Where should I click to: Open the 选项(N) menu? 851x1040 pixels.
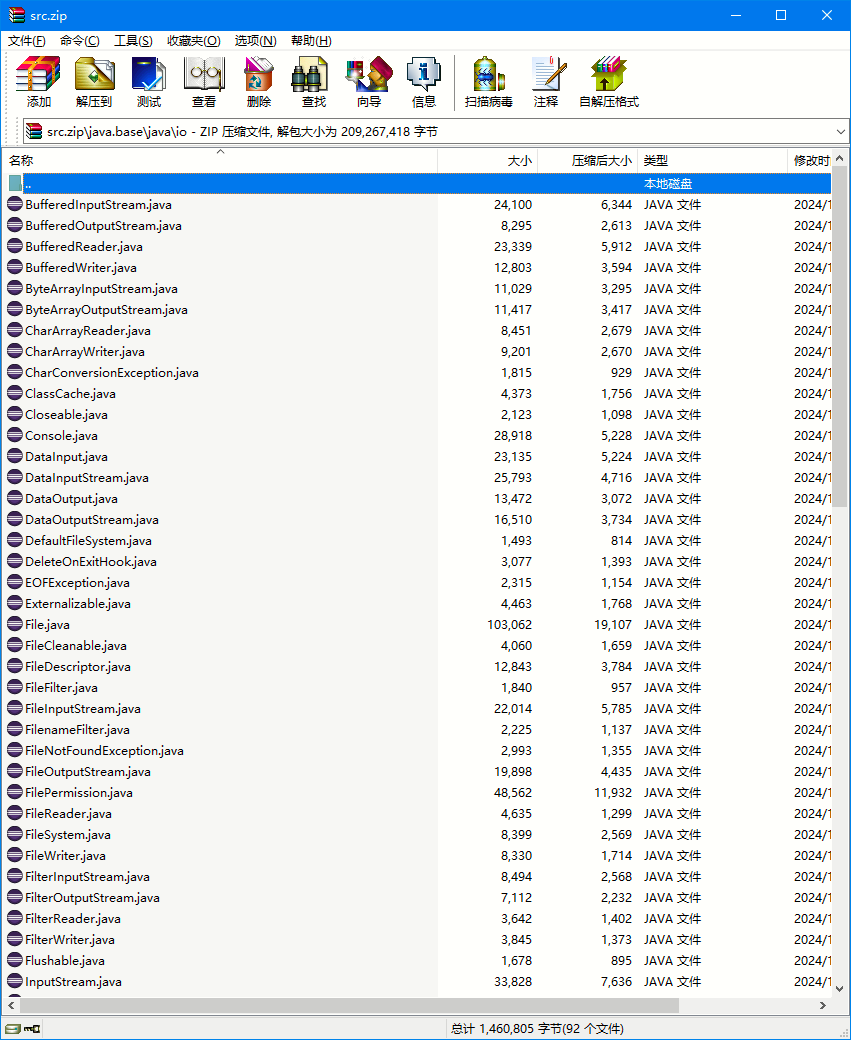[255, 41]
